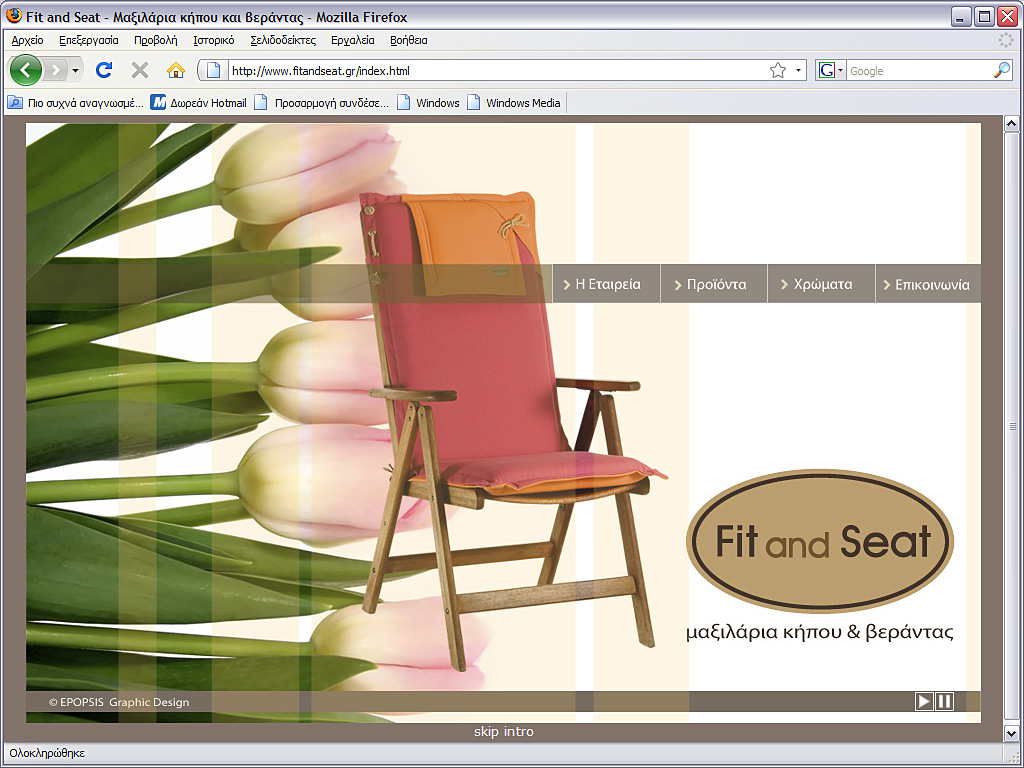Open the Windows bookmark
The image size is (1024, 768).
(428, 103)
